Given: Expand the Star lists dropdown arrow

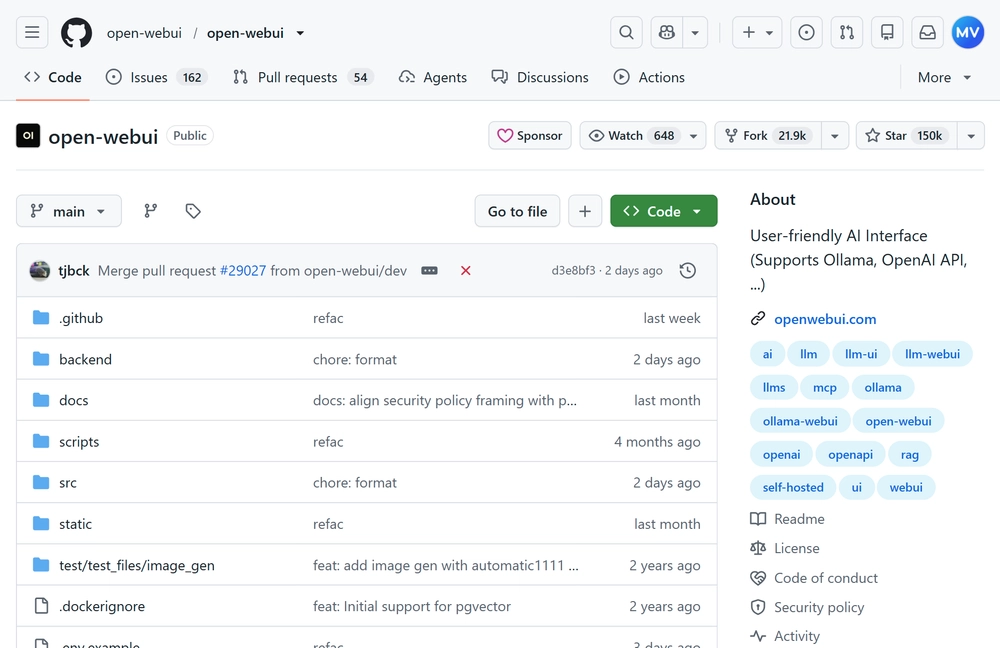Looking at the screenshot, I should [x=971, y=136].
